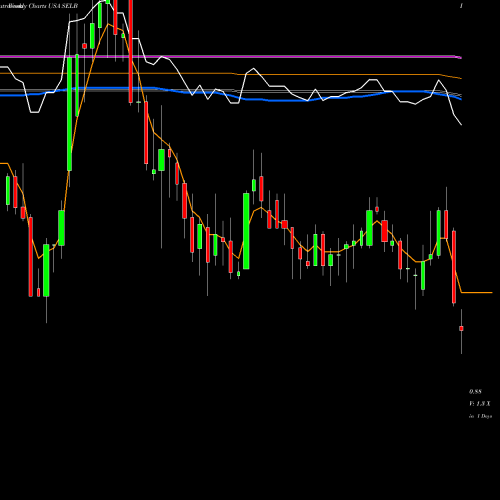Click the 'V: 1.3 X' volume label
500x500 pixels.
pos(480,404)
